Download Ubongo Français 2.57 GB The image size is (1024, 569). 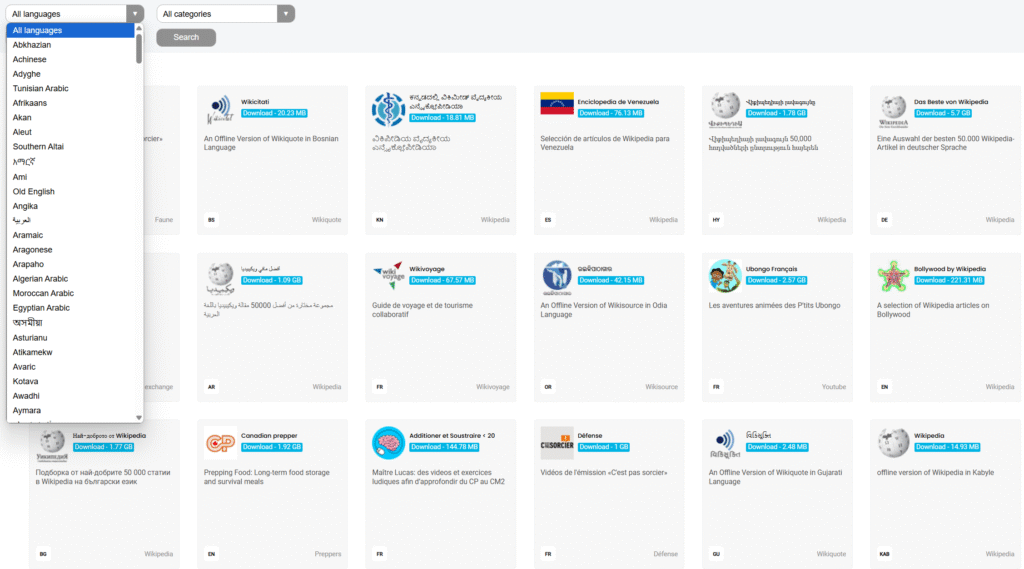[x=777, y=280]
